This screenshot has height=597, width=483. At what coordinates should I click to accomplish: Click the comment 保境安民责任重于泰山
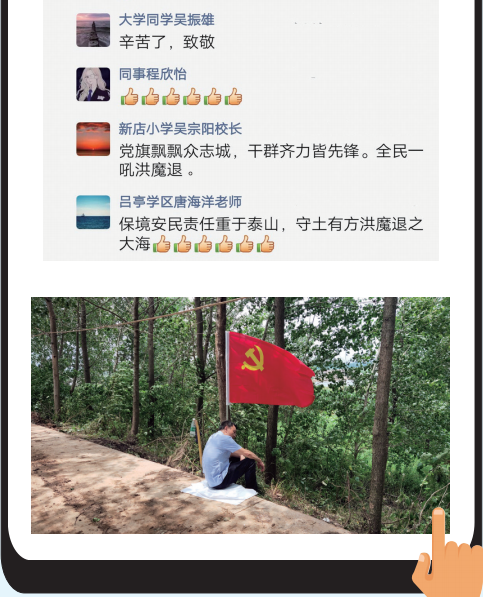click(271, 234)
